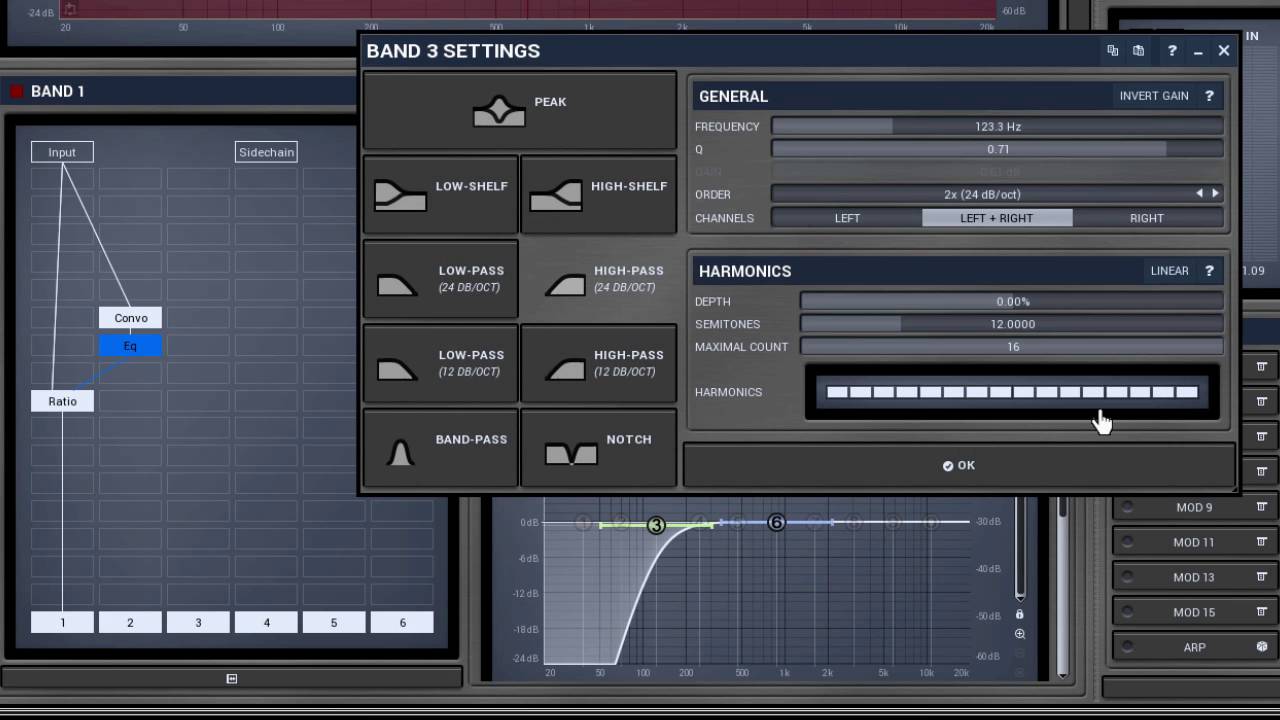
Task: Open the menu icon on MOD 9 row
Action: pos(1262,507)
